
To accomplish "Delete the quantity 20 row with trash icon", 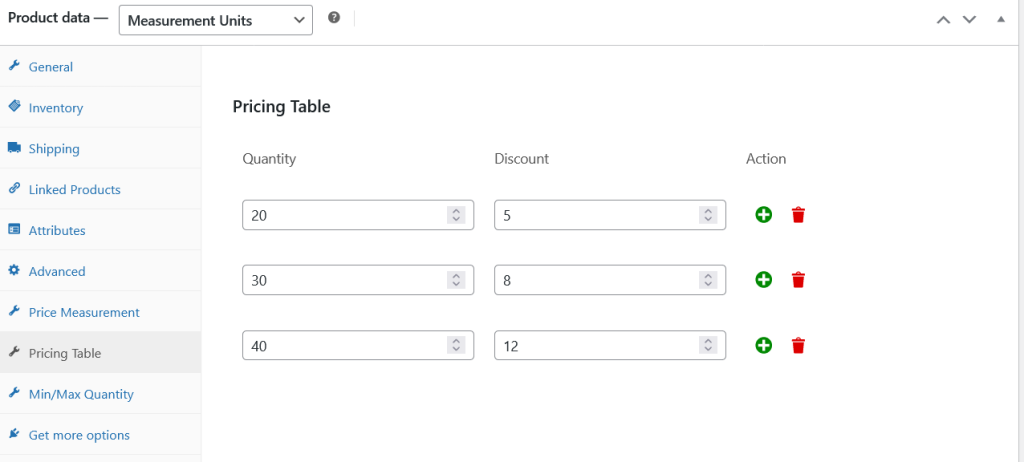I will 798,215.
